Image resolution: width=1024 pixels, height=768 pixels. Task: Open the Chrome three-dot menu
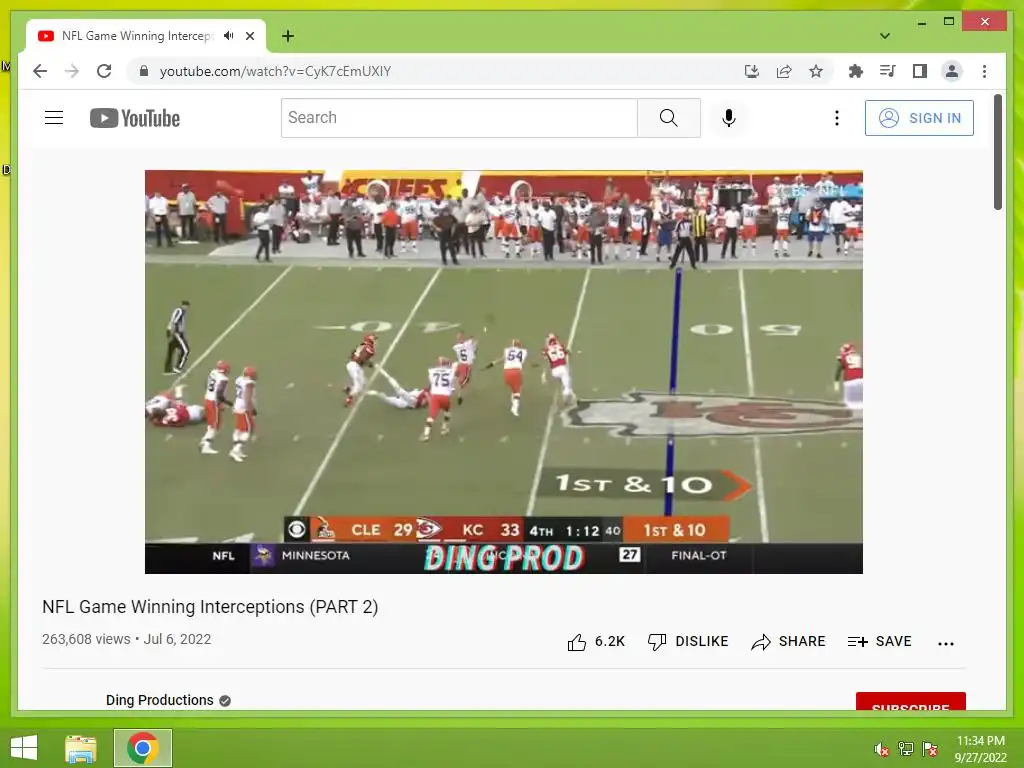point(984,71)
